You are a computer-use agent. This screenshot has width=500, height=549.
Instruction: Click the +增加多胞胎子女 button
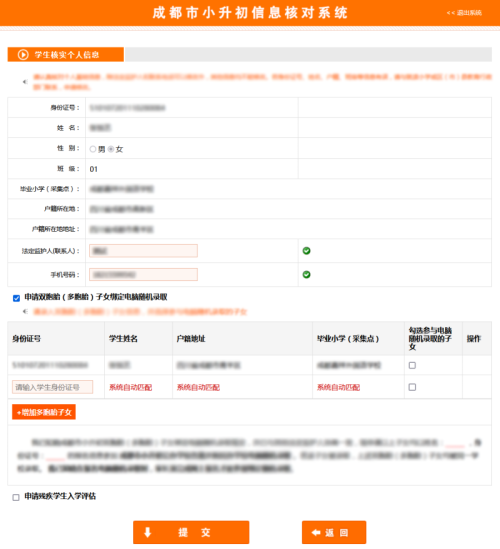(x=44, y=412)
